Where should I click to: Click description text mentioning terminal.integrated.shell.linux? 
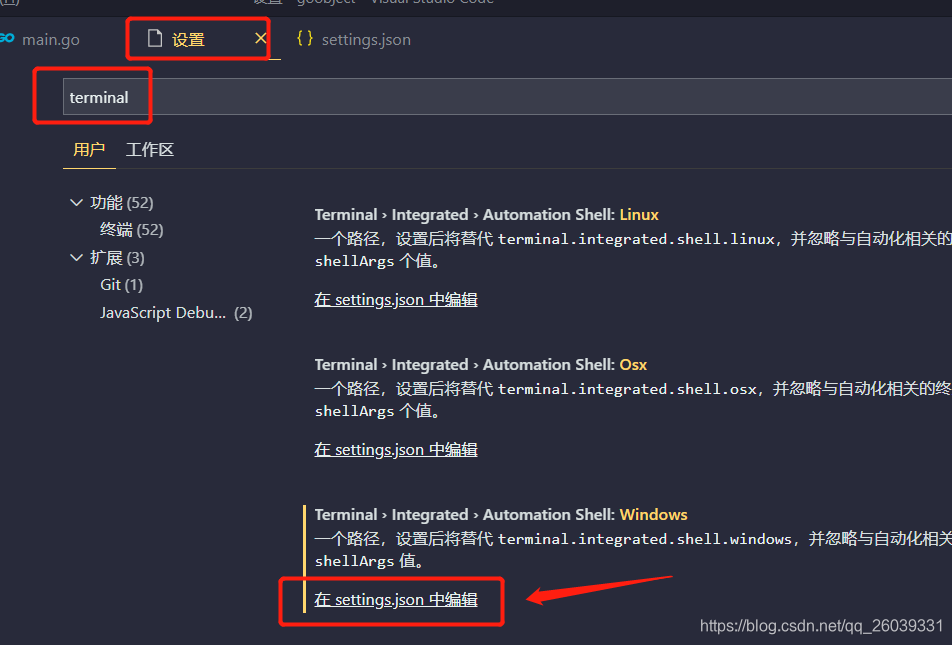pos(633,250)
